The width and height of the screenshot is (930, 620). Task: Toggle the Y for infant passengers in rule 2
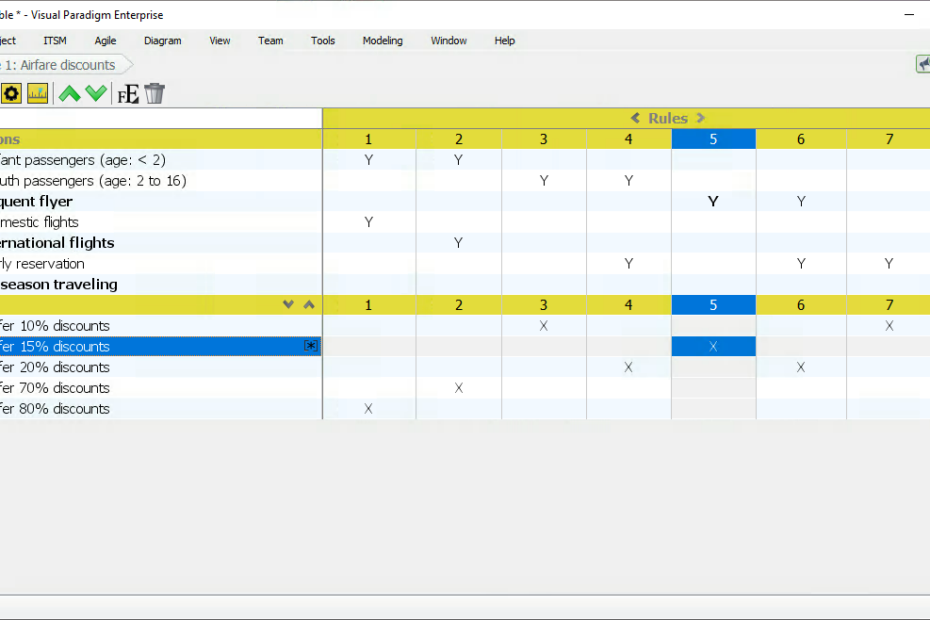[458, 159]
